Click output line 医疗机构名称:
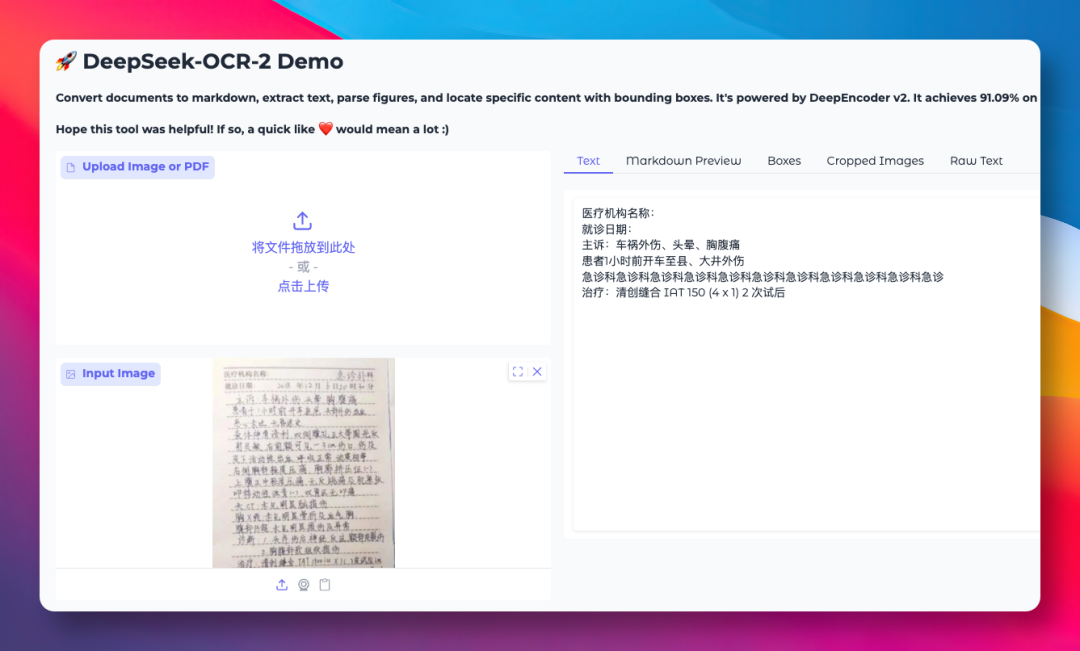Image resolution: width=1080 pixels, height=651 pixels. coord(618,213)
